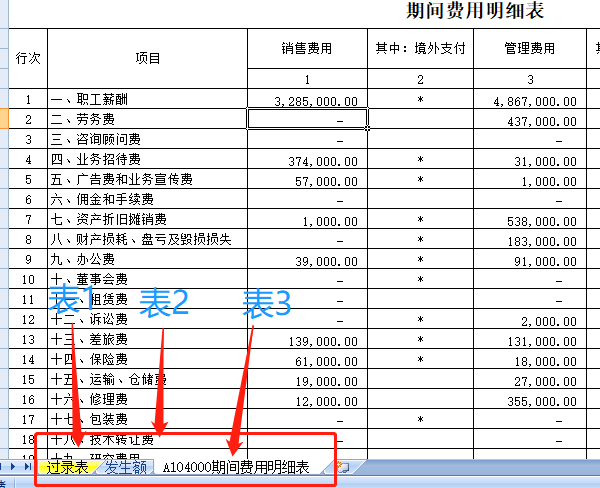Select the asterisk cell in 包装费 row

tap(420, 419)
